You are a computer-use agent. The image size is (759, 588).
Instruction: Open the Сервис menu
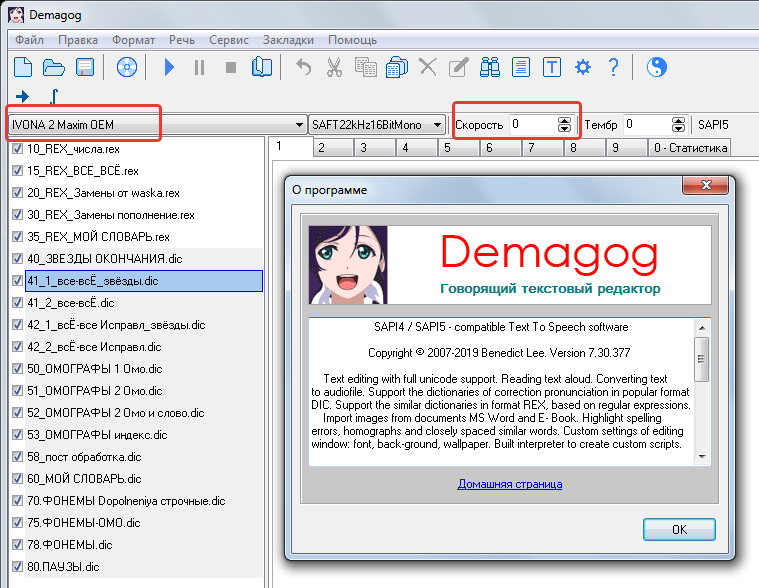[x=228, y=40]
